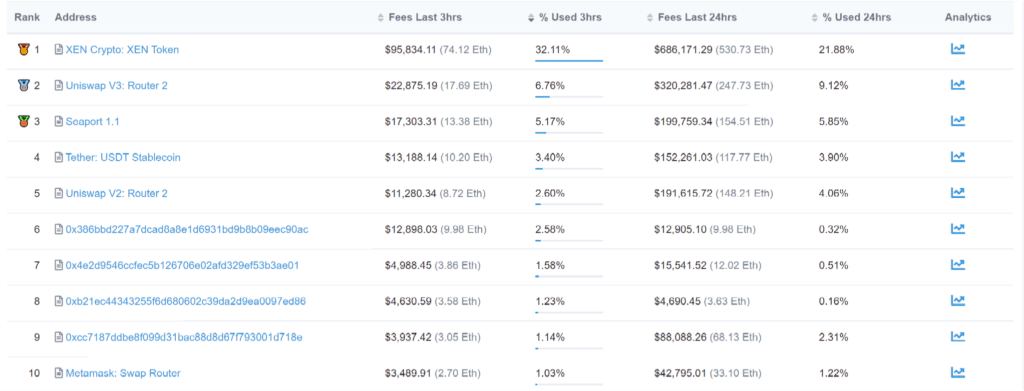Open the Uniswap V2: Router 2 link

coord(116,193)
